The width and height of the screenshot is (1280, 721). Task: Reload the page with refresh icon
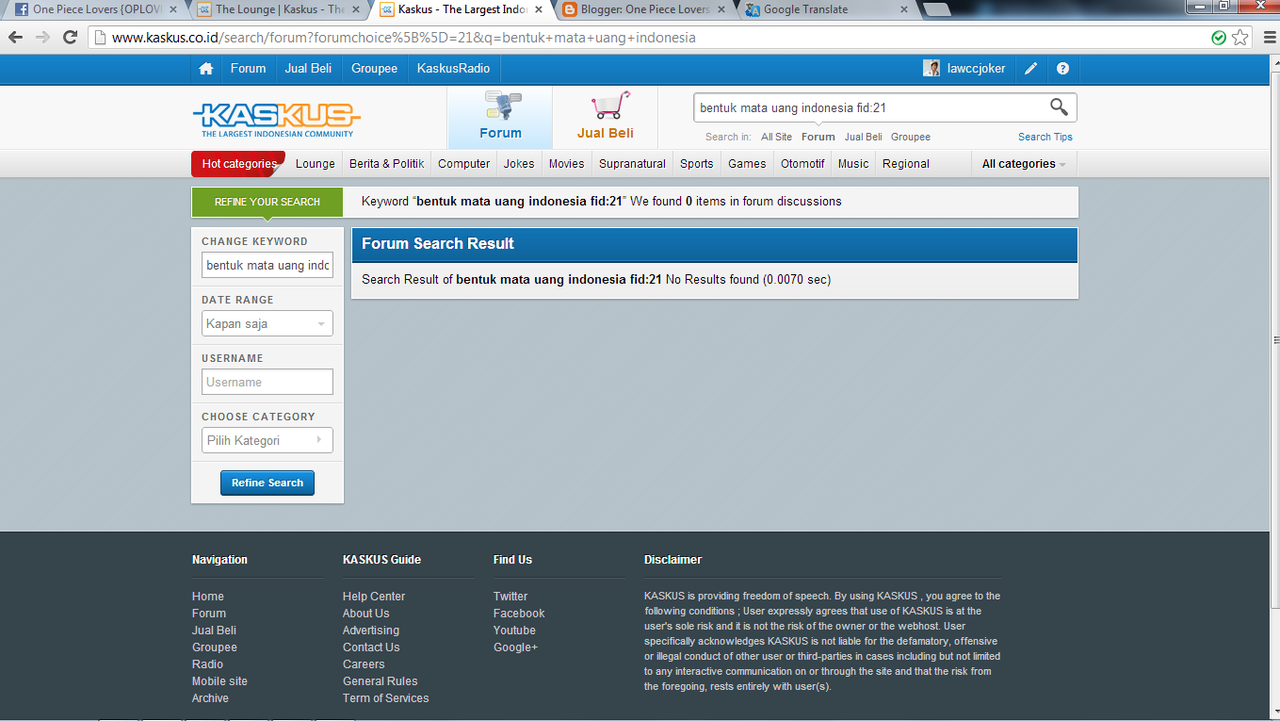pyautogui.click(x=70, y=37)
